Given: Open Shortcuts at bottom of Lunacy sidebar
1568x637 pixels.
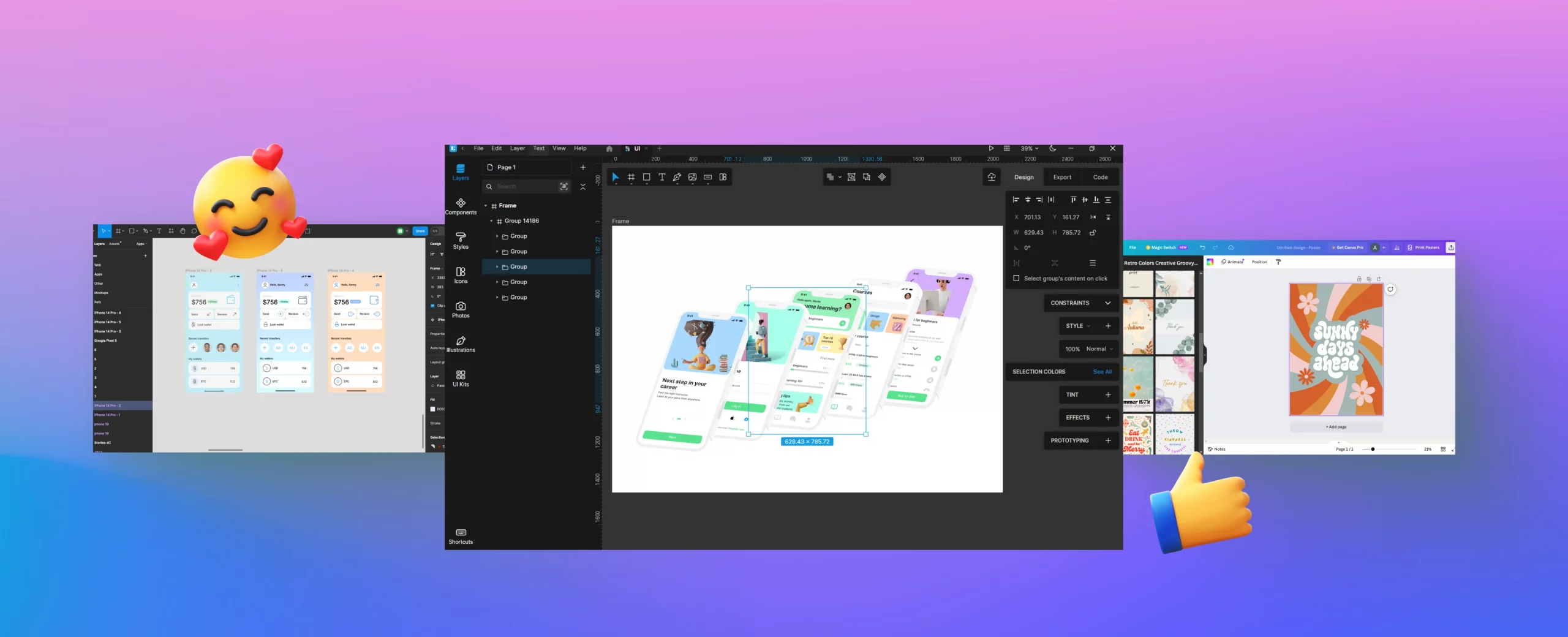Looking at the screenshot, I should (x=461, y=537).
